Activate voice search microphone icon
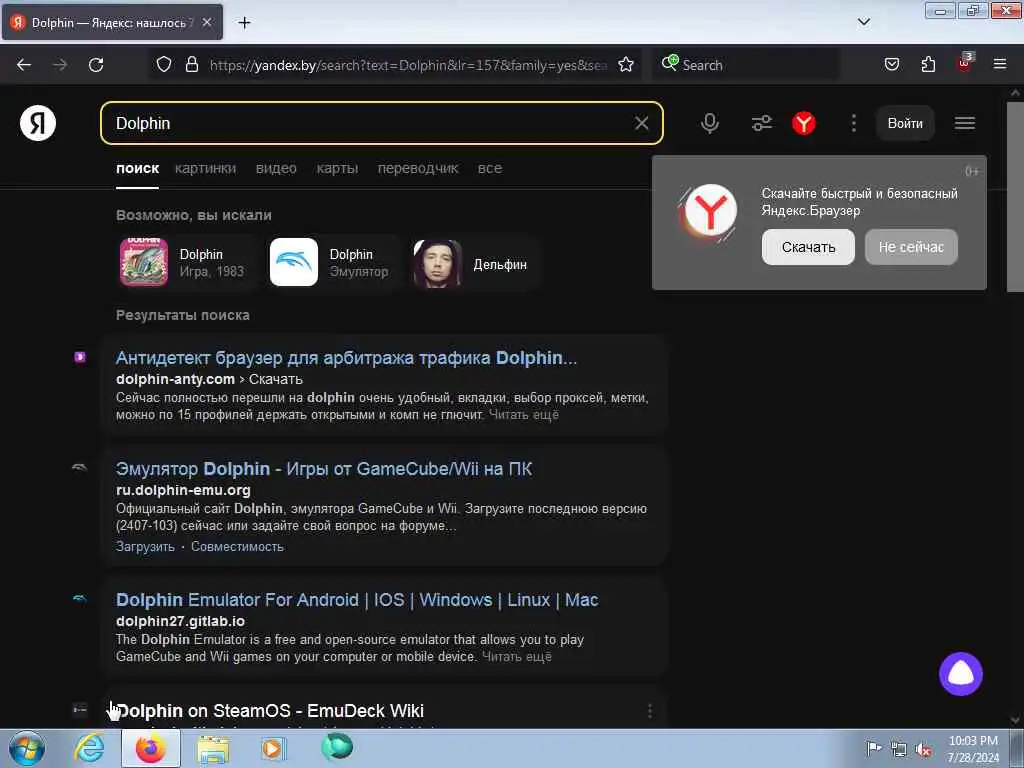The image size is (1024, 768). click(710, 123)
